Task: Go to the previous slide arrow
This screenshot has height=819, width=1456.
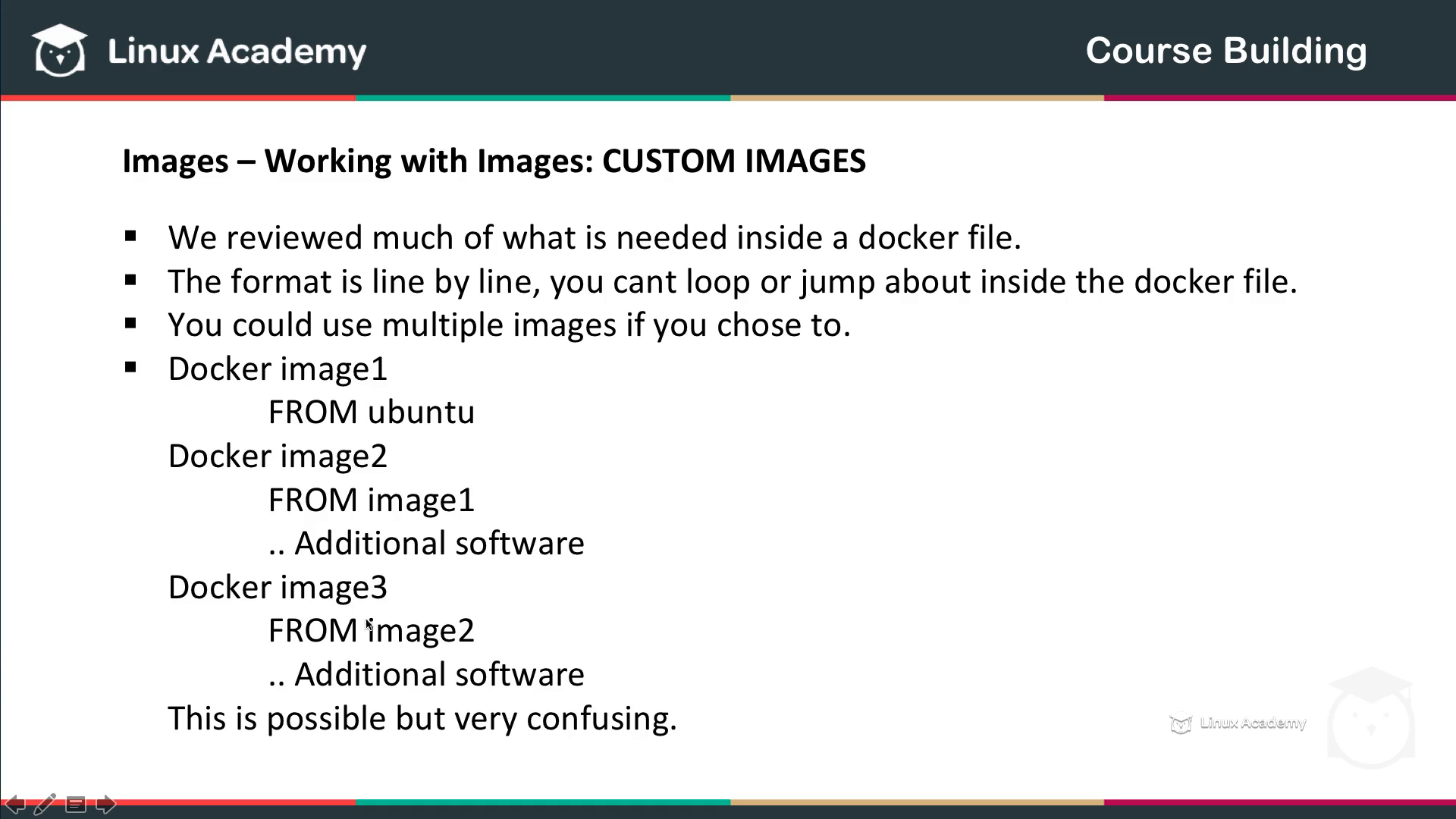Action: tap(14, 805)
